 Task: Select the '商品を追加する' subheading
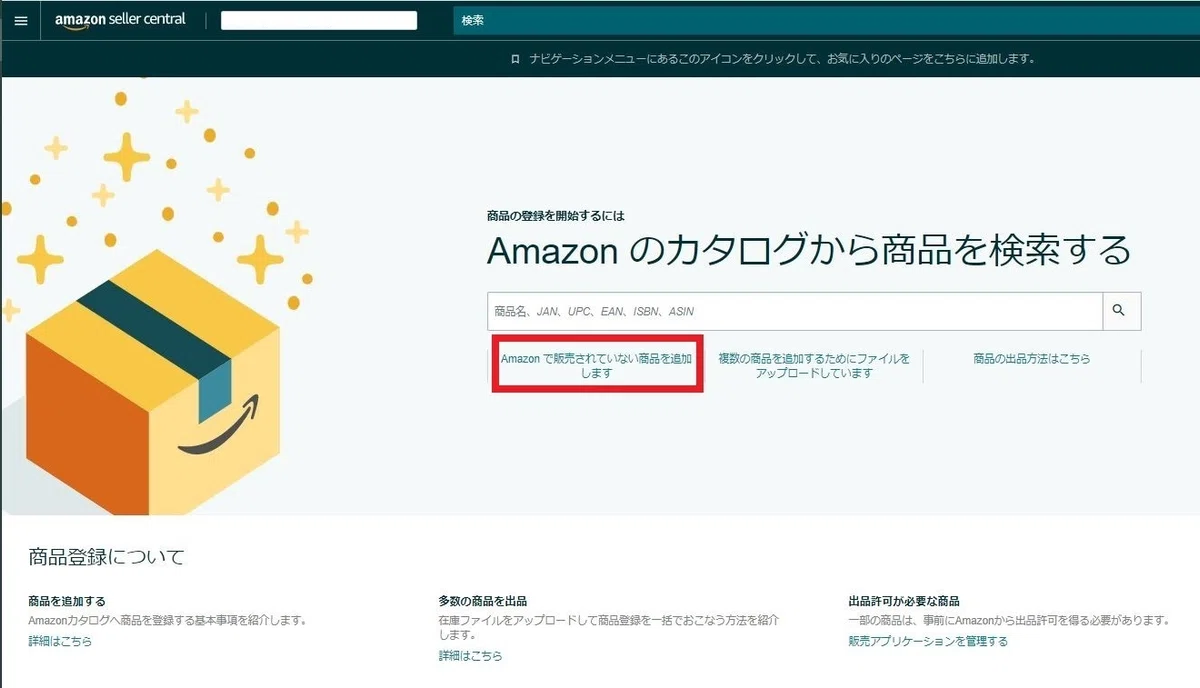pyautogui.click(x=67, y=601)
